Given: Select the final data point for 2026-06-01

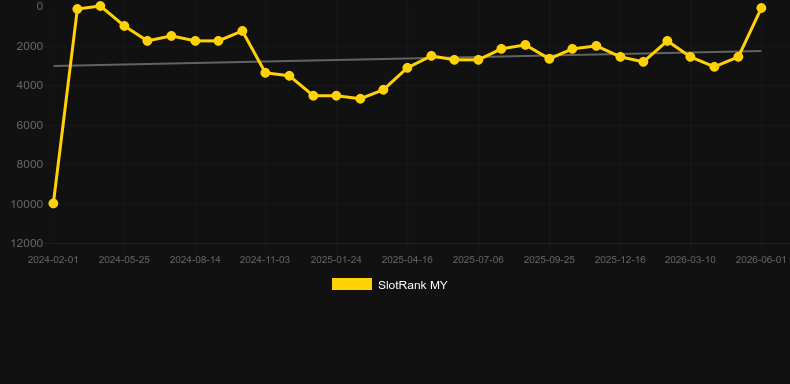Looking at the screenshot, I should click(761, 8).
